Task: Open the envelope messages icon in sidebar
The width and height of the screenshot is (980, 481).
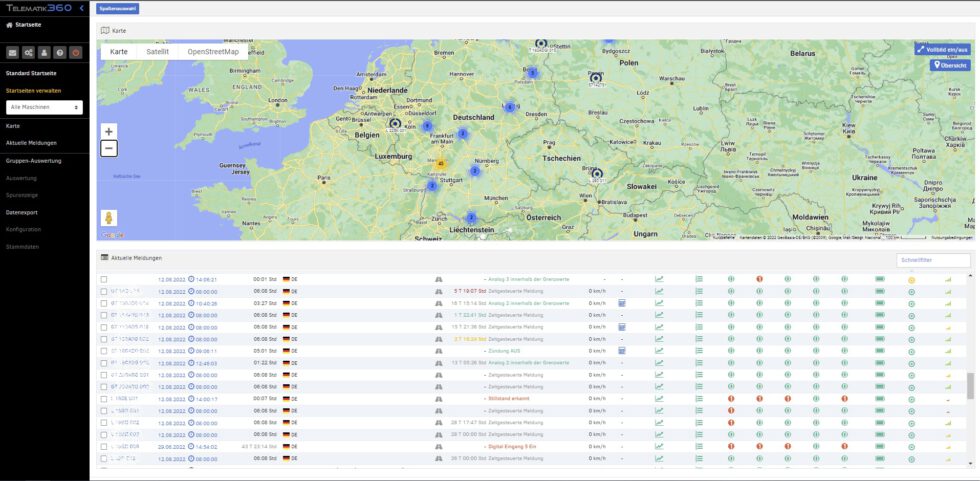Action: [13, 52]
